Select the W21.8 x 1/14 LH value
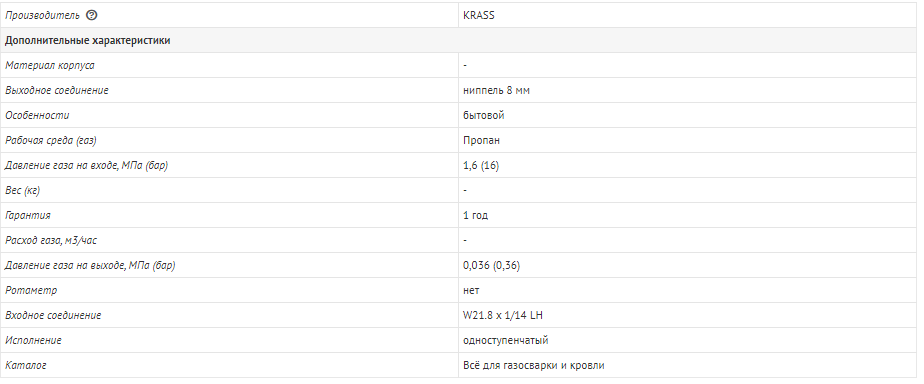924x384 pixels. 503,316
